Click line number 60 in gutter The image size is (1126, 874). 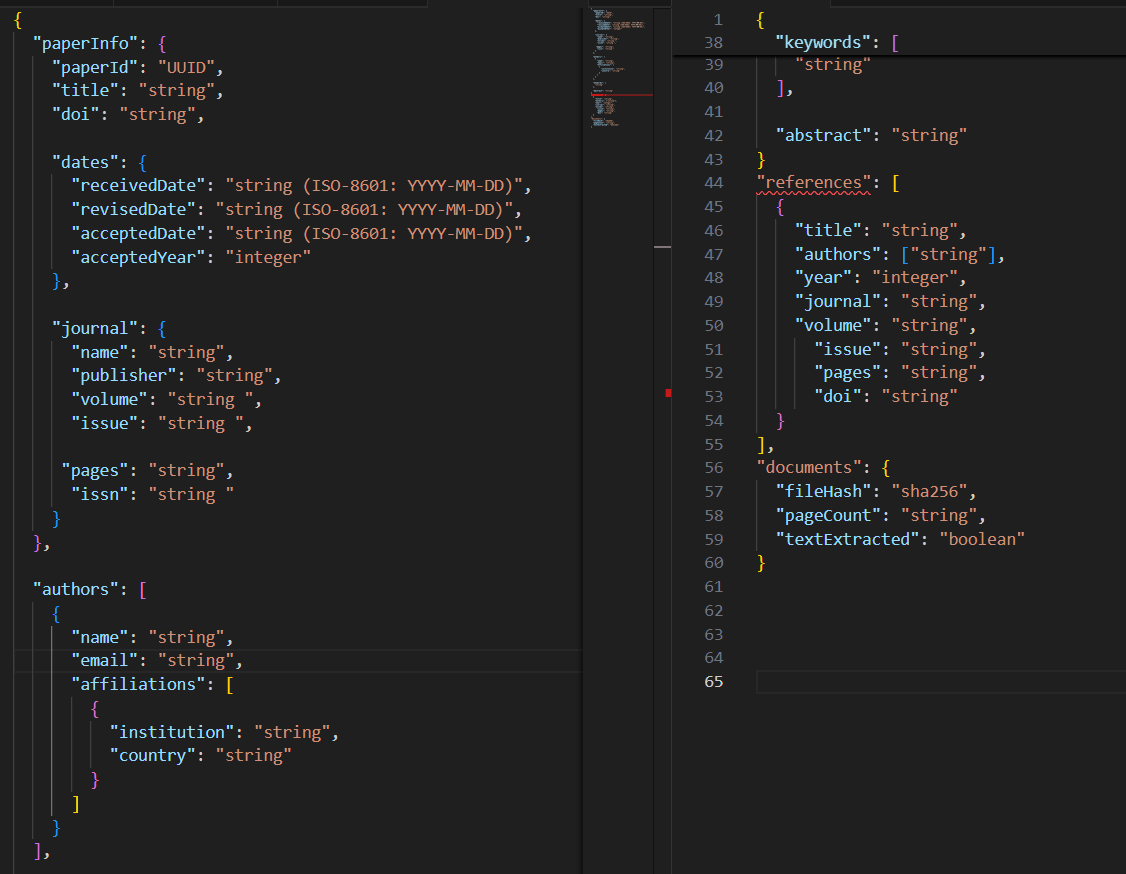coord(714,563)
